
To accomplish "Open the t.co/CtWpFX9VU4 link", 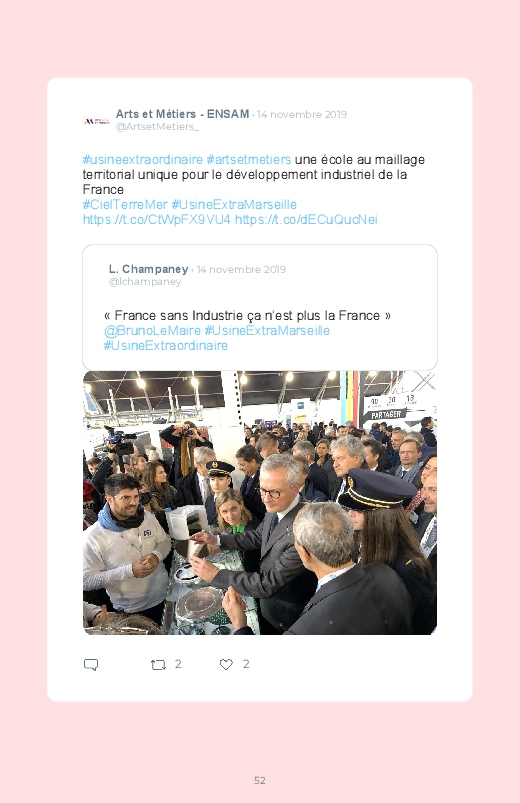I will (x=157, y=220).
